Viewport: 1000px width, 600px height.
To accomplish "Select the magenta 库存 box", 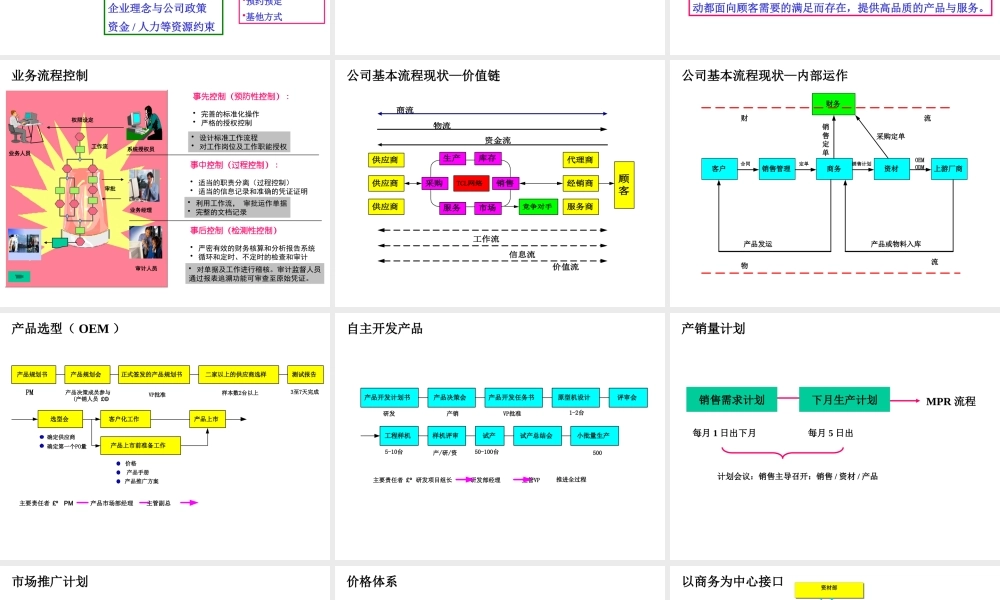I will point(487,158).
